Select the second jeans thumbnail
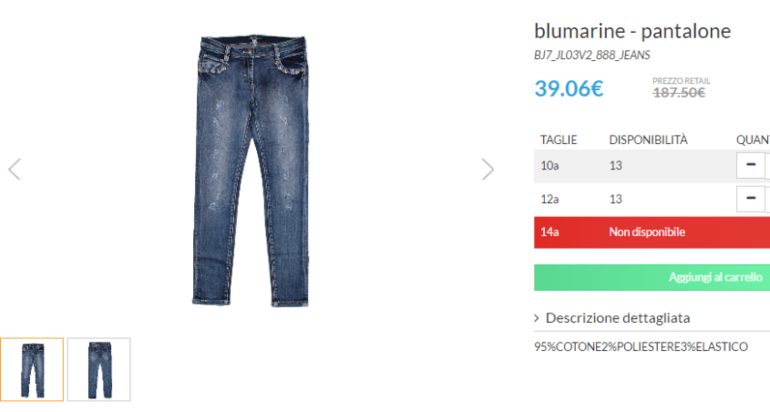 [x=99, y=369]
